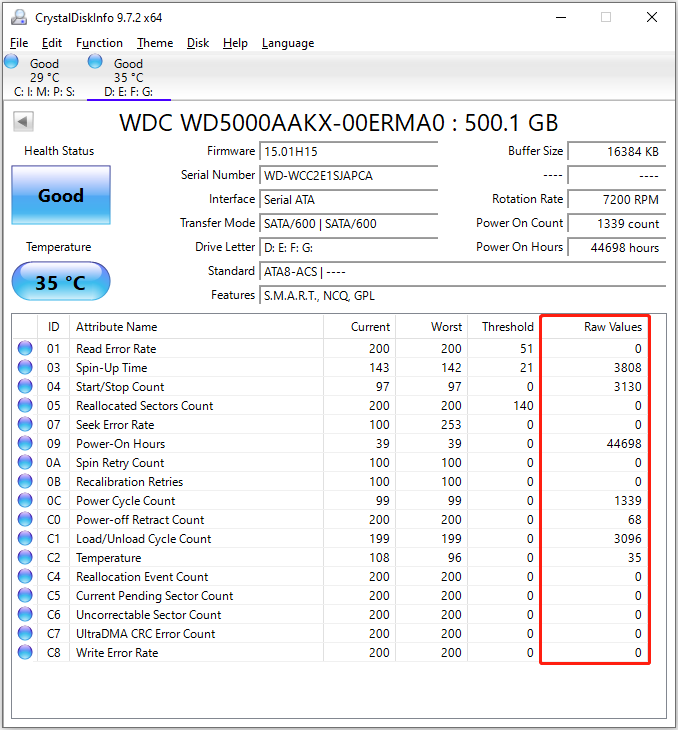
Task: Click the ID column header
Action: click(x=54, y=327)
